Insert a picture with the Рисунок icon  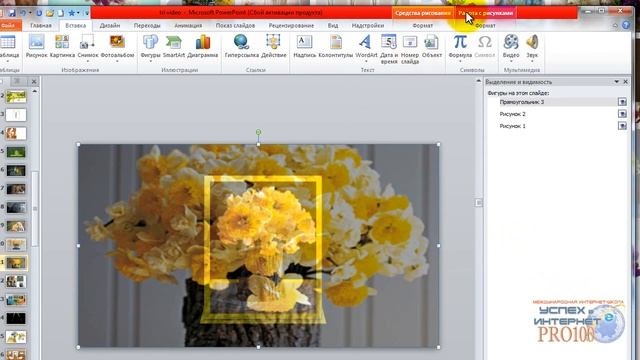(36, 46)
